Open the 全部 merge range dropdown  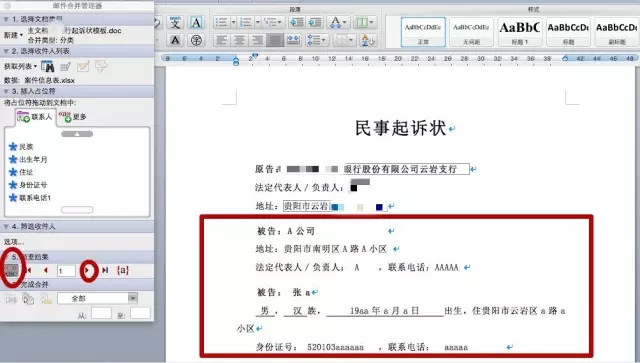click(x=97, y=298)
